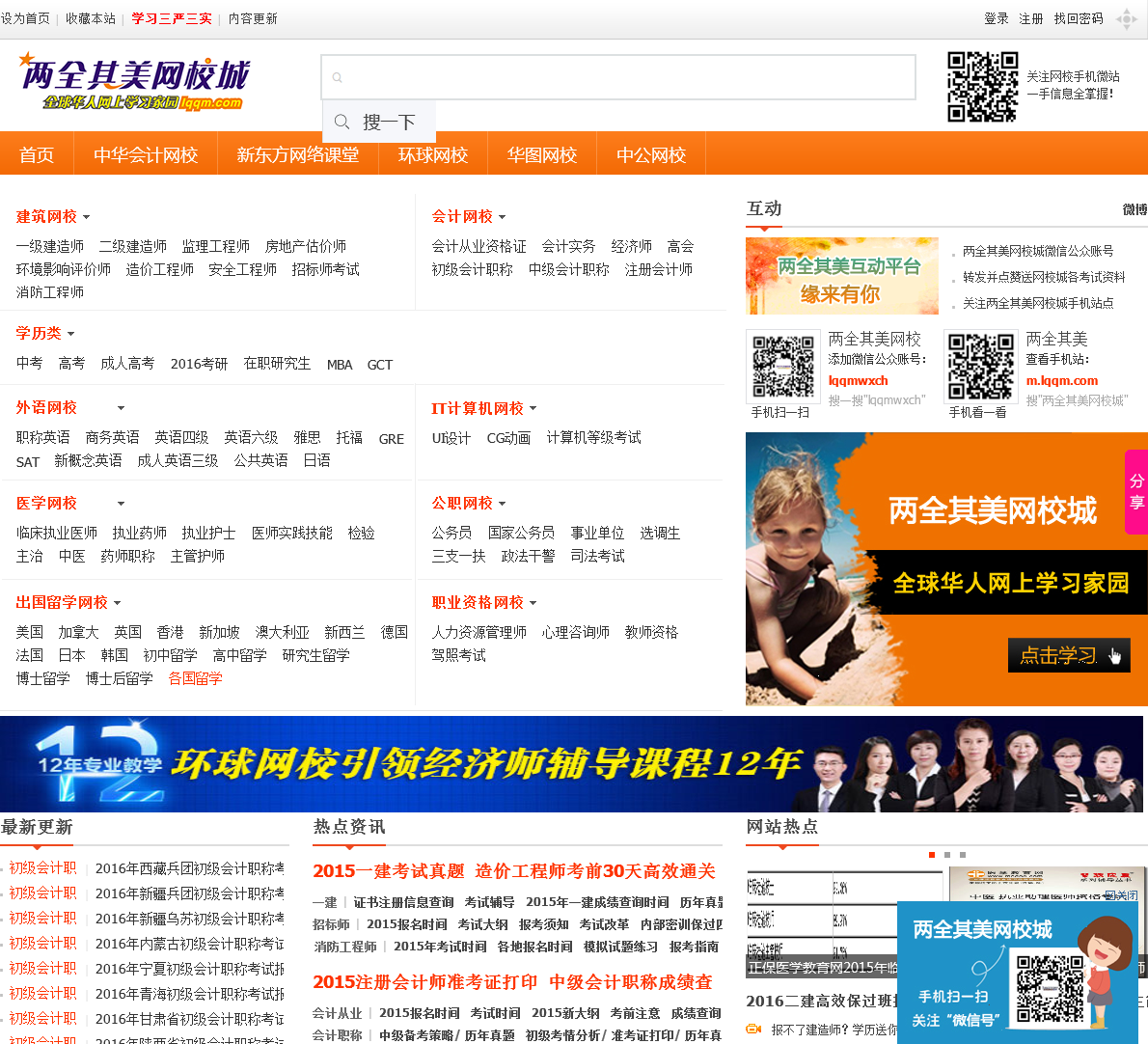Click the 中级会计职称成绩查 headline

tap(631, 982)
